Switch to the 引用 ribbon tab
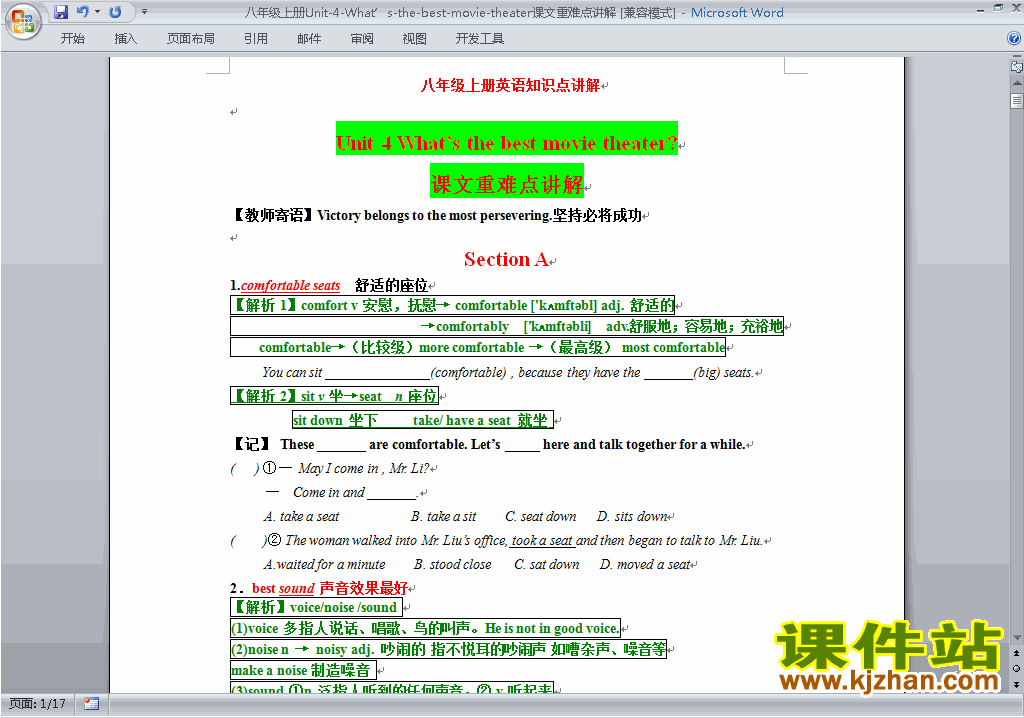The width and height of the screenshot is (1024, 718). [x=256, y=39]
